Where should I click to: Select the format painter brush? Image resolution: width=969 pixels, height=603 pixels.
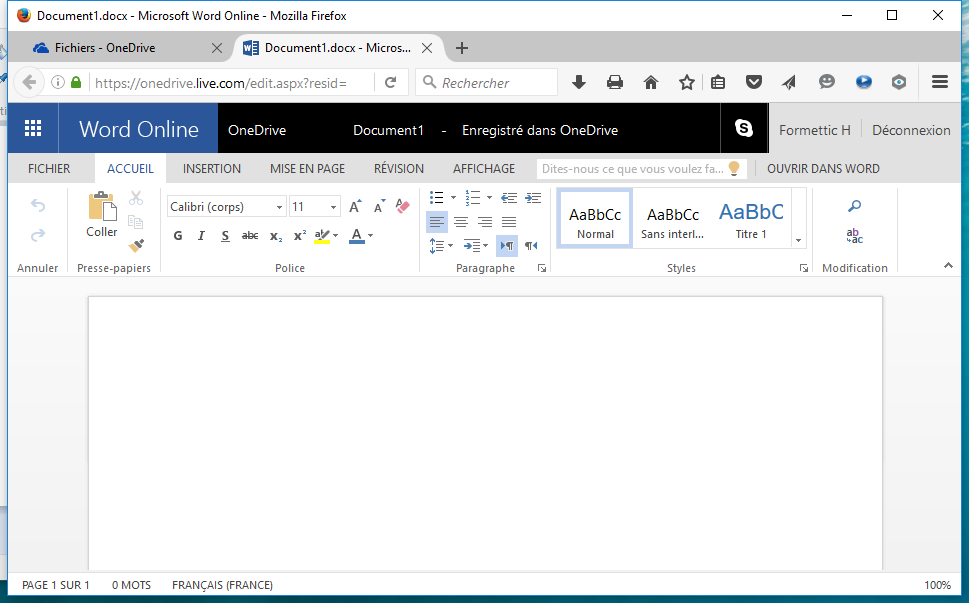[136, 245]
